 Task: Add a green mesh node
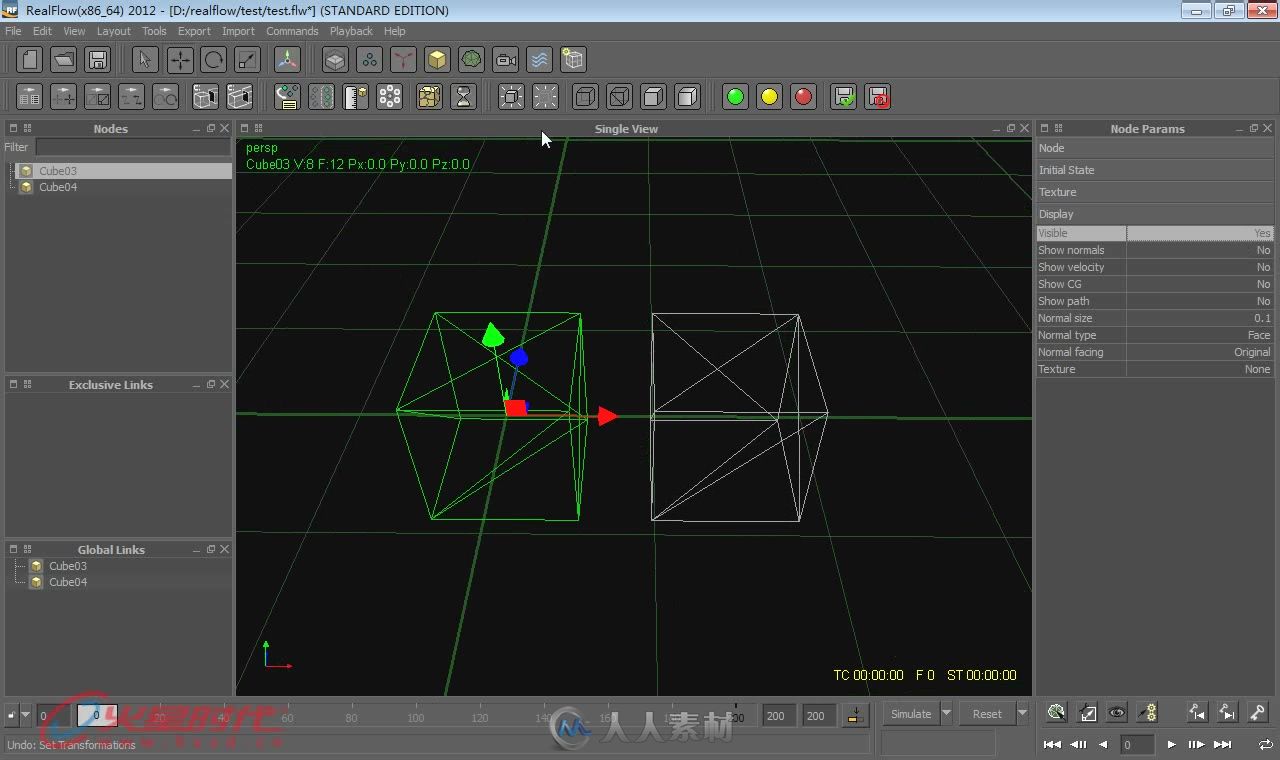[x=472, y=60]
